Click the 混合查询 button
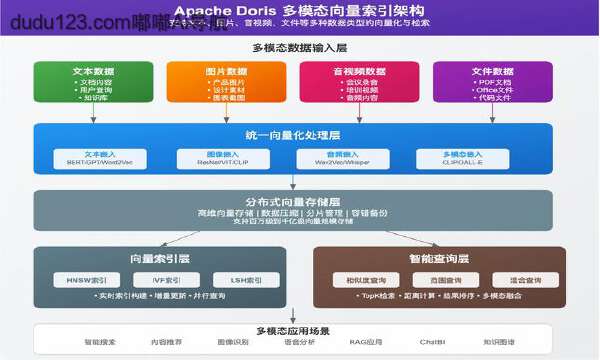 point(526,280)
